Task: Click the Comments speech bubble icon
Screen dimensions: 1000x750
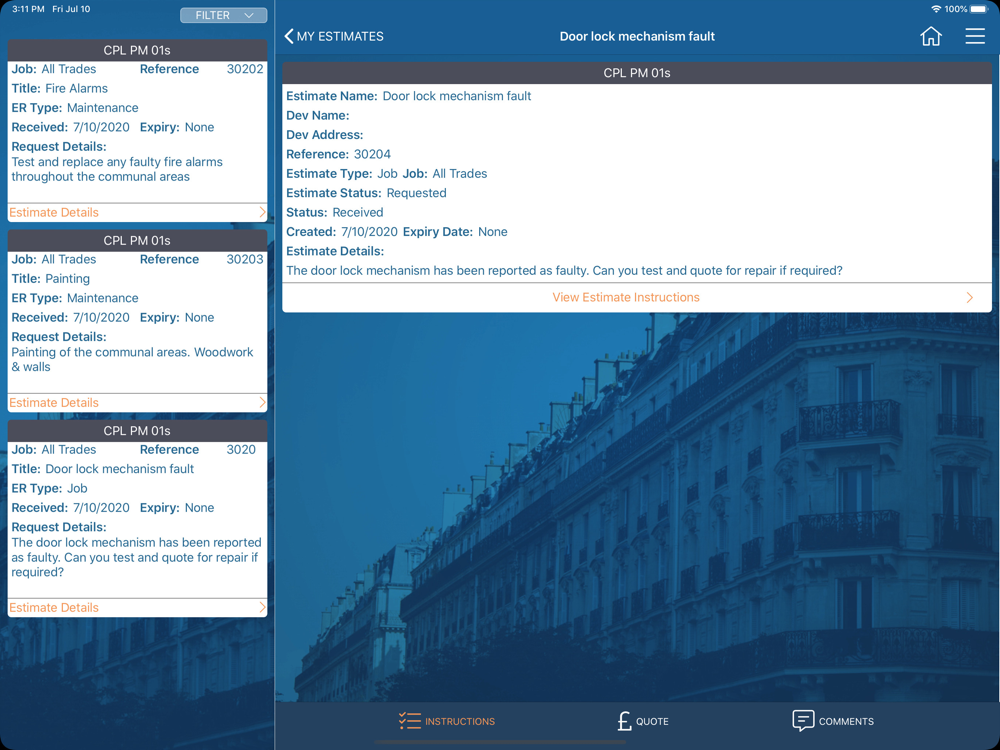Action: [803, 721]
